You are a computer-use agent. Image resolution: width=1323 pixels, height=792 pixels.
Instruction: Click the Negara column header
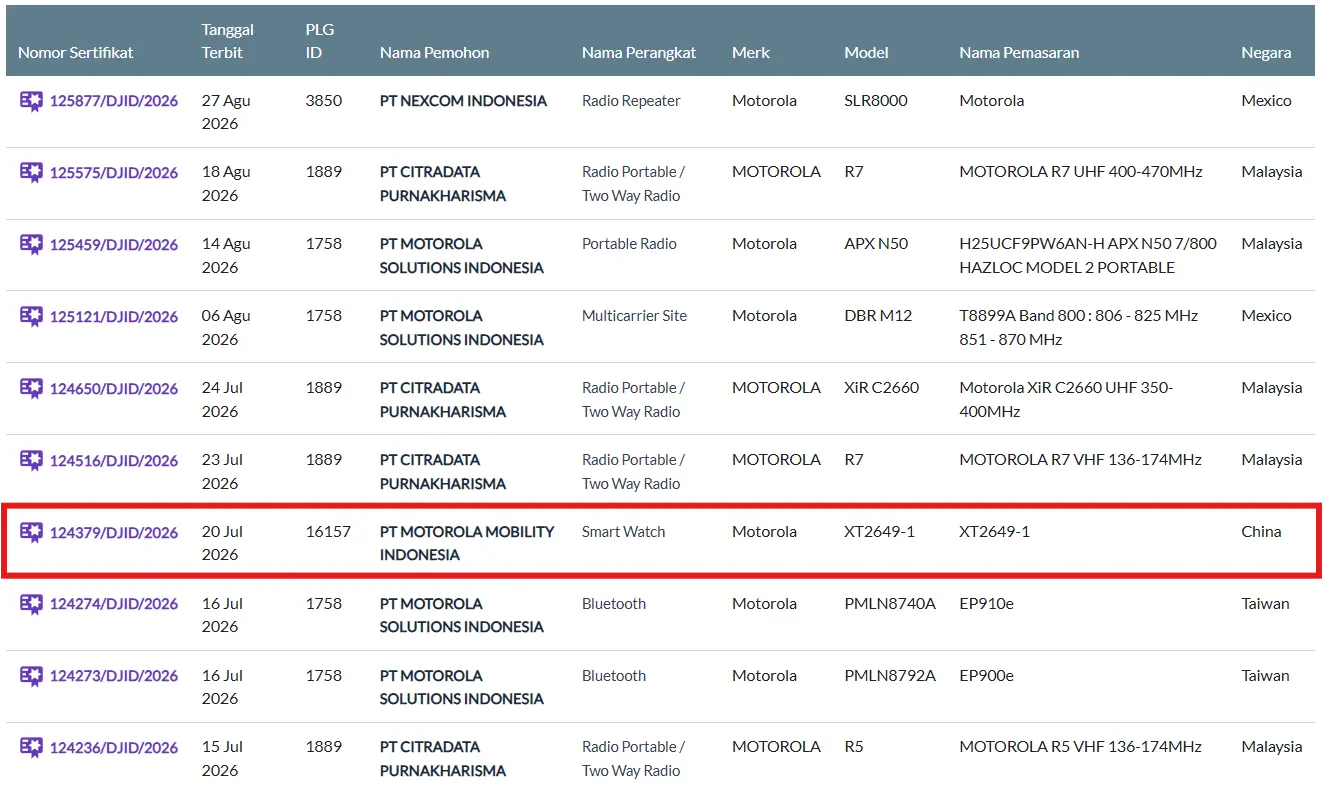[x=1266, y=53]
